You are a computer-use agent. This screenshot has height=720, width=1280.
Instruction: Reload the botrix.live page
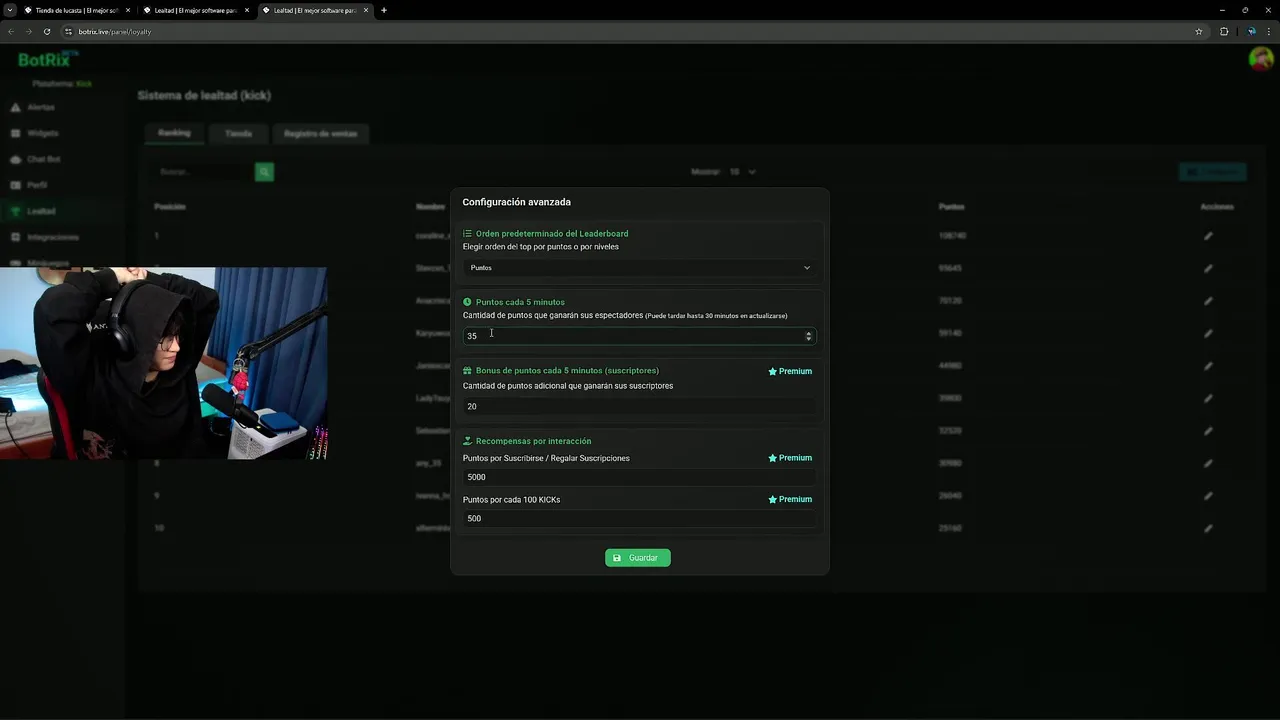click(47, 31)
